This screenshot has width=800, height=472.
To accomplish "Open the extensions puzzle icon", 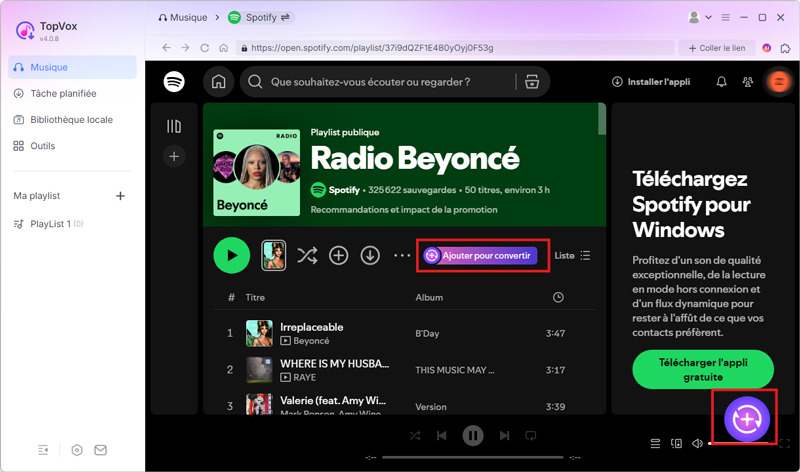I will tap(786, 48).
